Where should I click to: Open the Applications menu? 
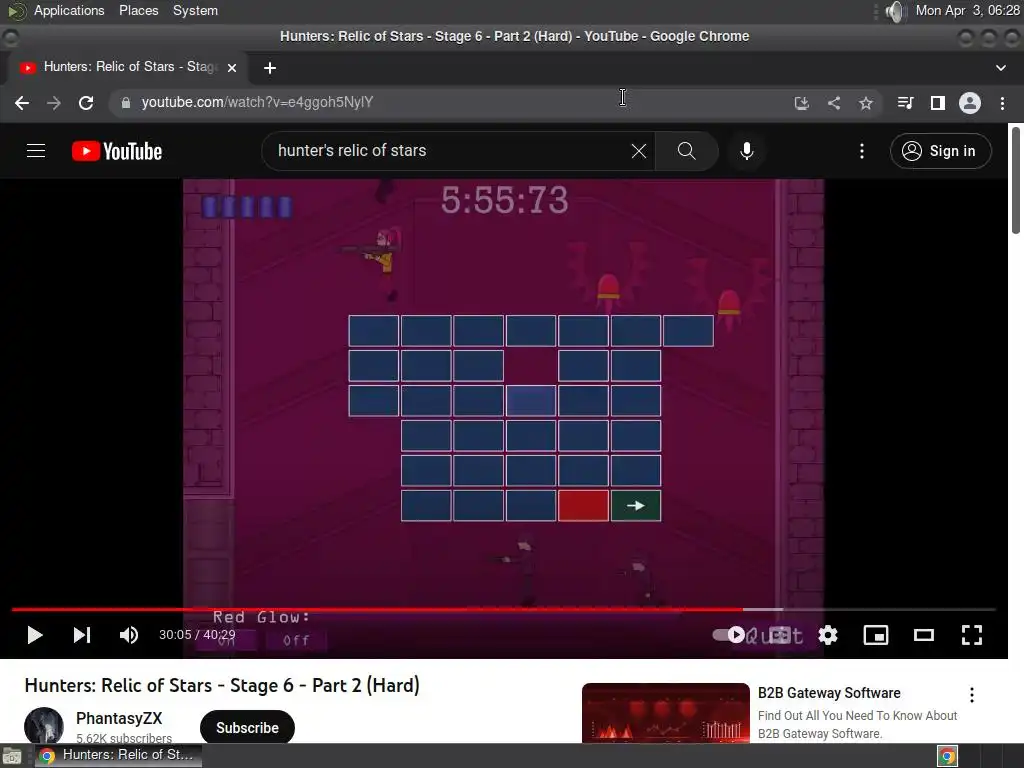tap(69, 10)
